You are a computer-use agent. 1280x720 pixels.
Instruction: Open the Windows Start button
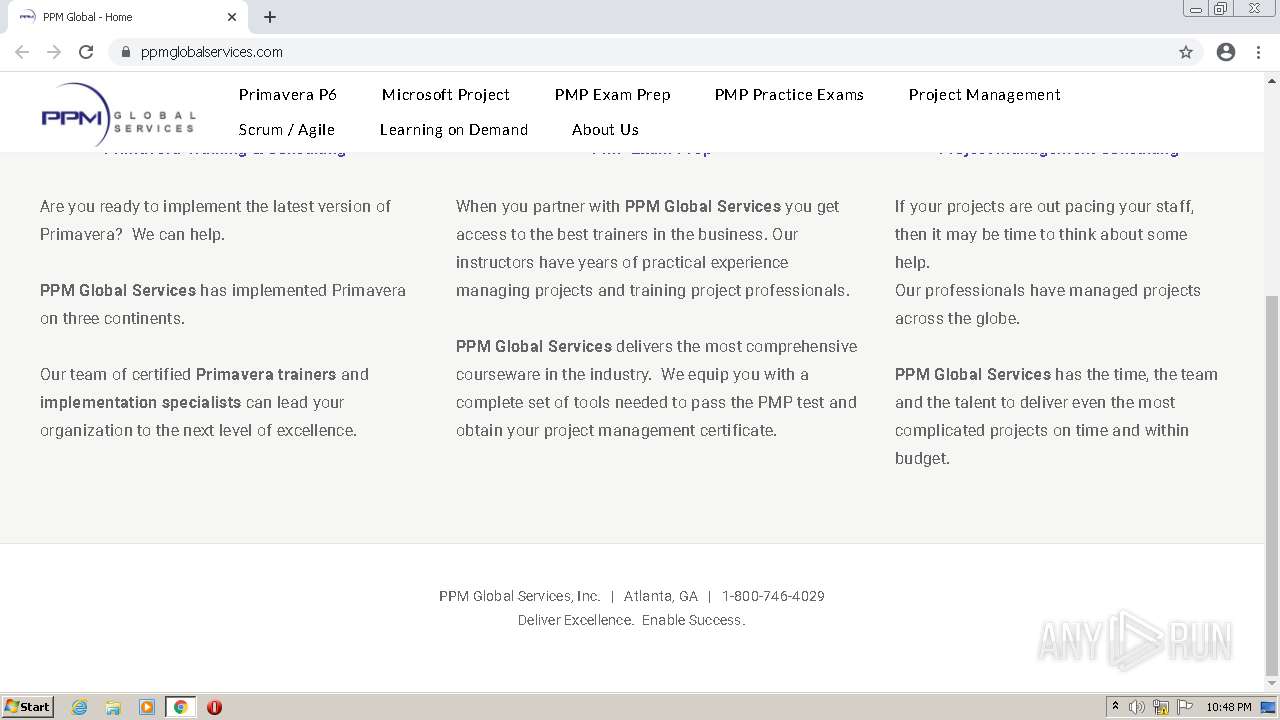pos(28,706)
